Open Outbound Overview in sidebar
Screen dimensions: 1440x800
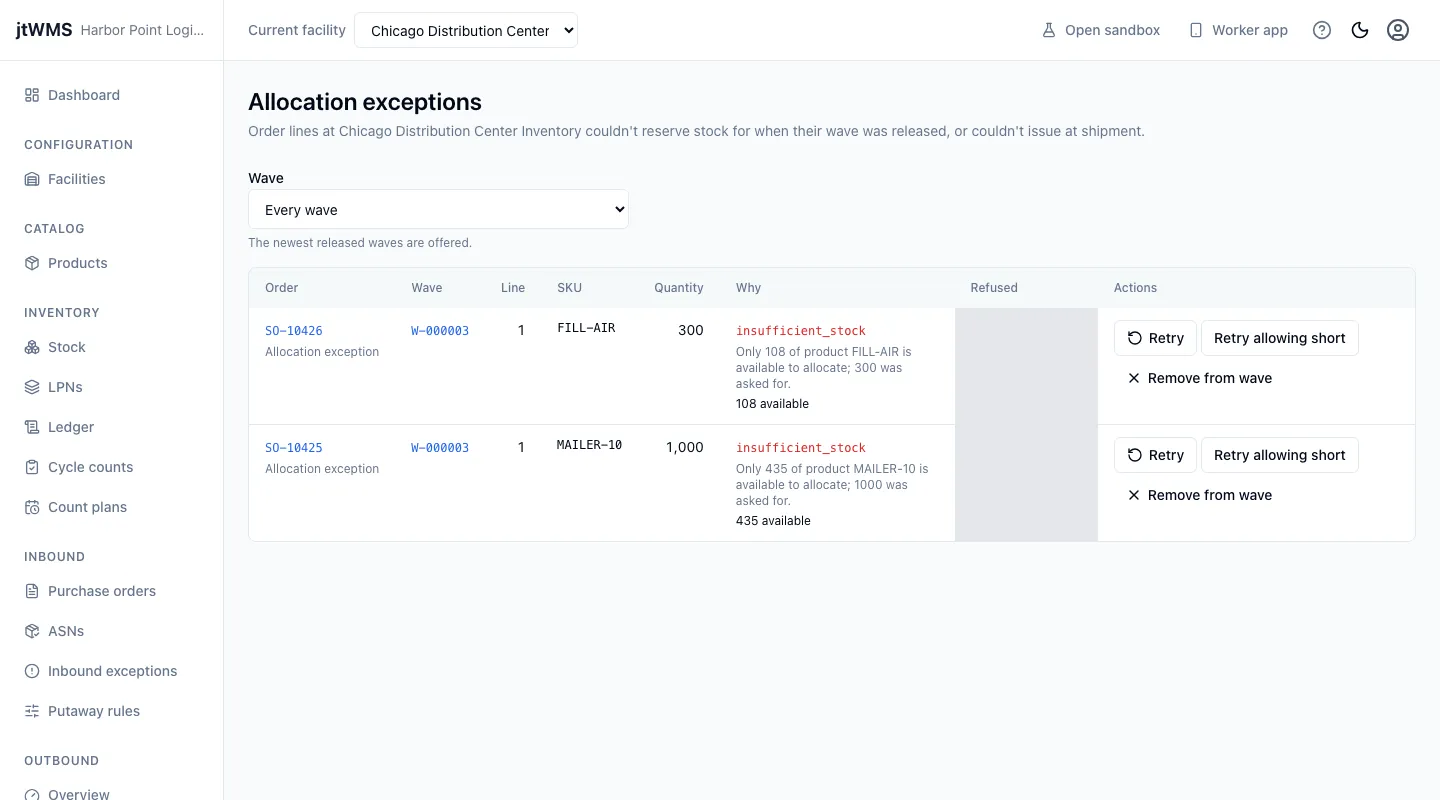click(111, 793)
